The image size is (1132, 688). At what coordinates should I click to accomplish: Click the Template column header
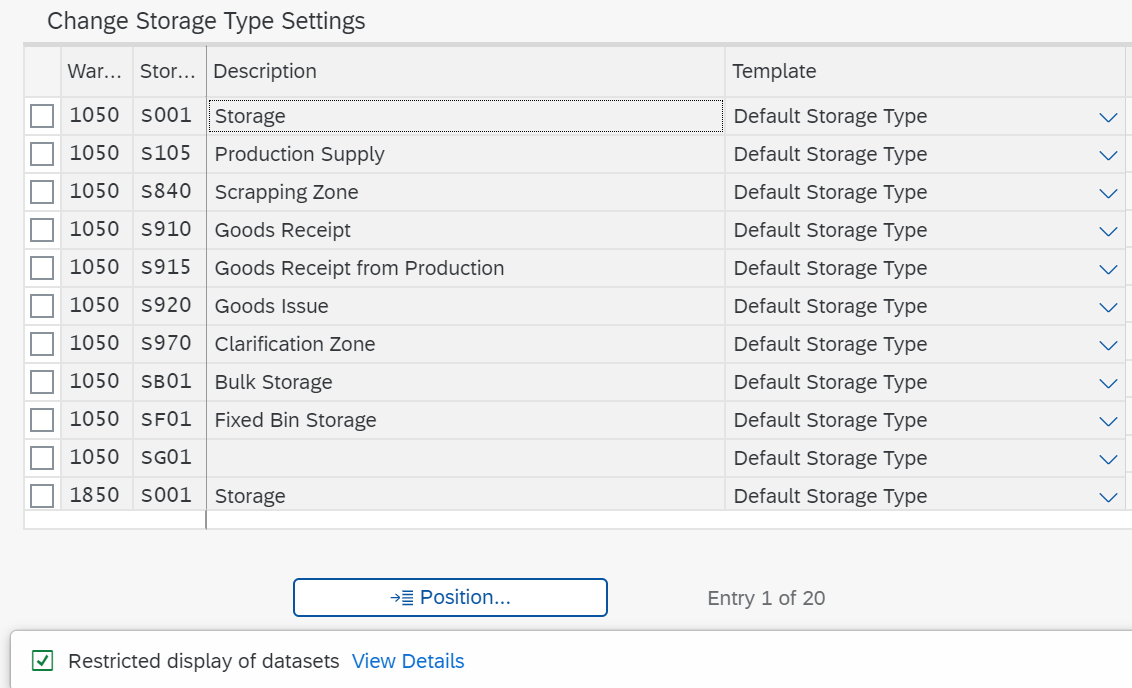925,71
